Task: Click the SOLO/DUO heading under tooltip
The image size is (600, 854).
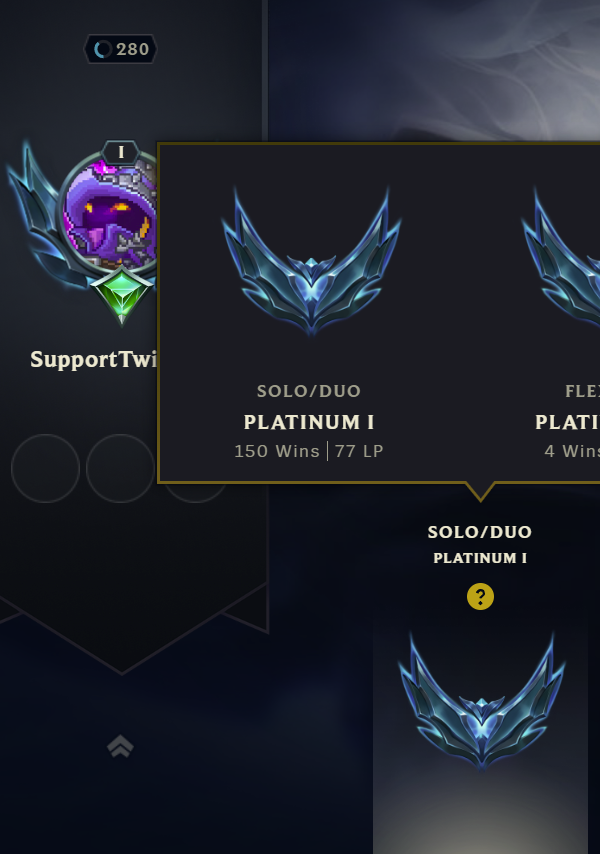Action: (x=480, y=532)
